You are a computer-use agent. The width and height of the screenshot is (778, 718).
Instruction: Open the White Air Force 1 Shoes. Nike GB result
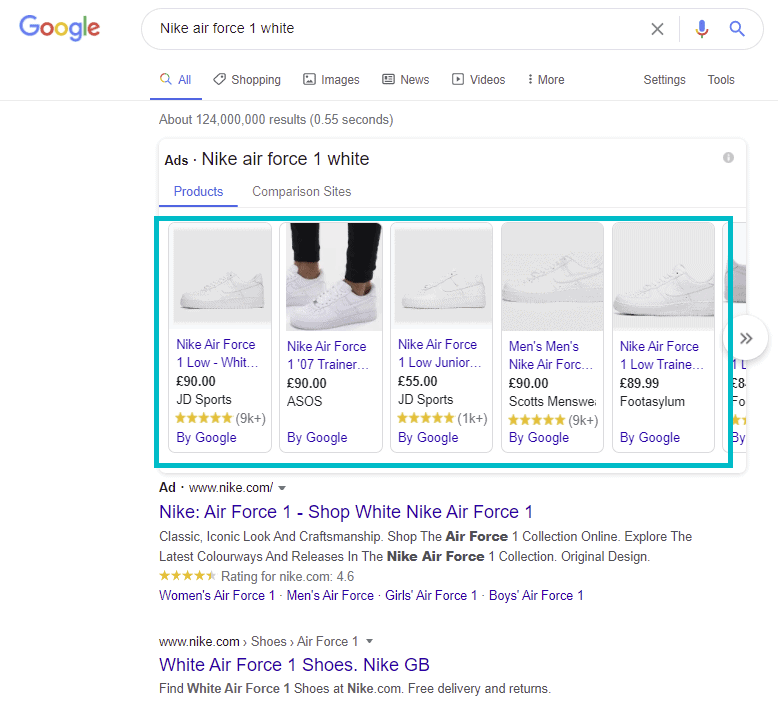click(x=294, y=665)
